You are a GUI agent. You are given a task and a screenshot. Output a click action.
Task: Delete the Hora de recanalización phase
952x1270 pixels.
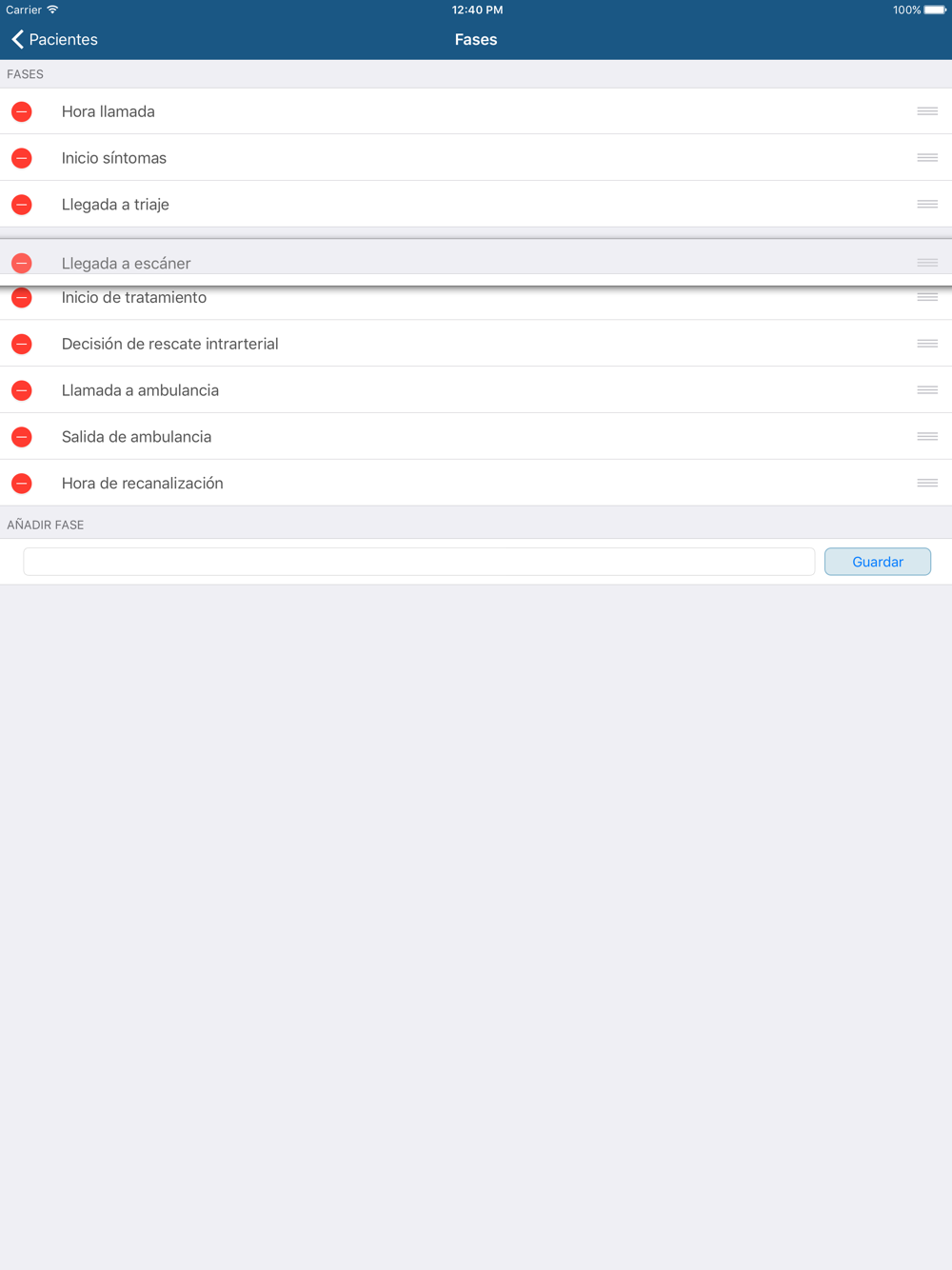pos(22,484)
